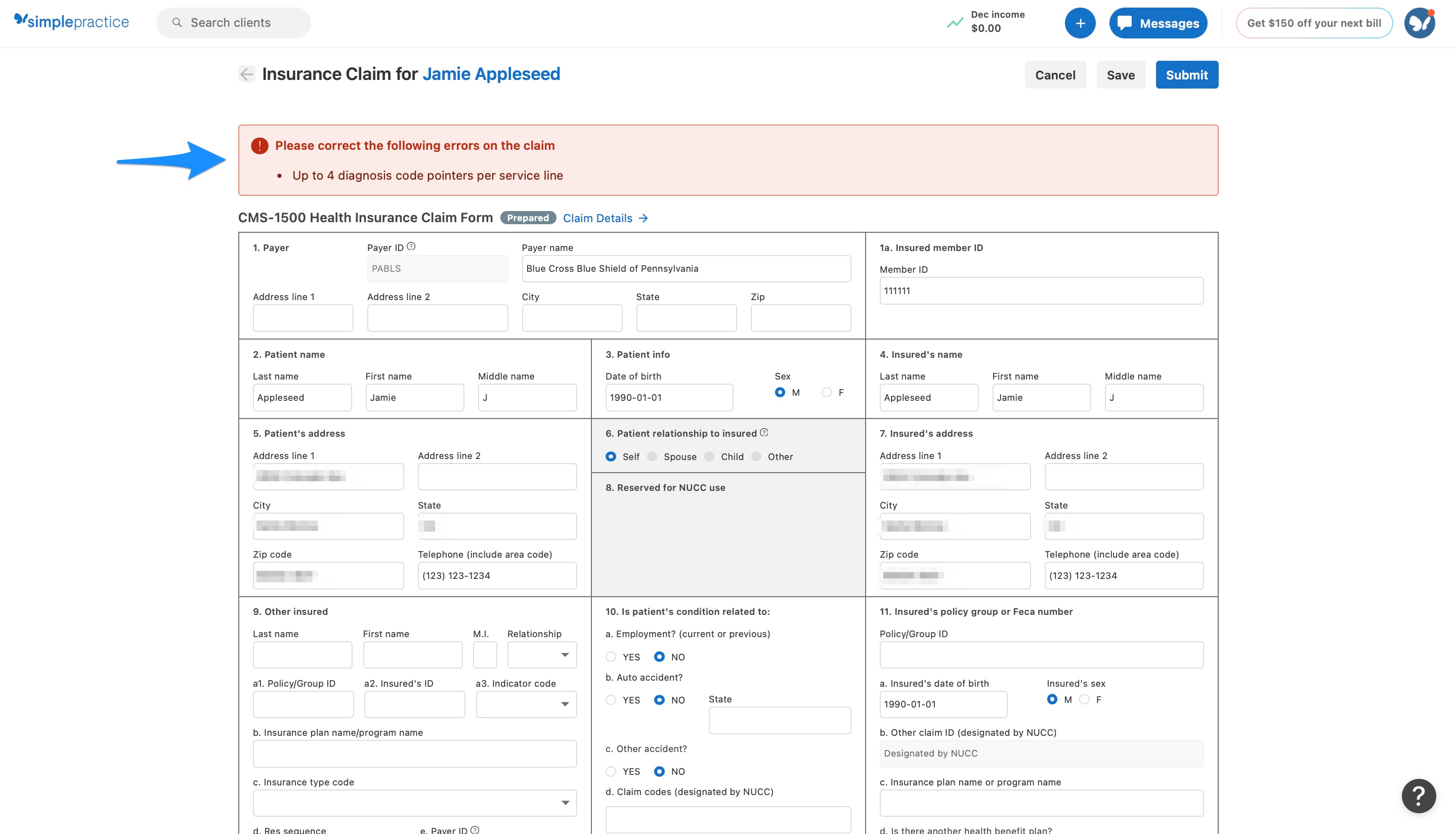Click Auto accident State field
This screenshot has height=834, width=1456.
pyautogui.click(x=779, y=721)
